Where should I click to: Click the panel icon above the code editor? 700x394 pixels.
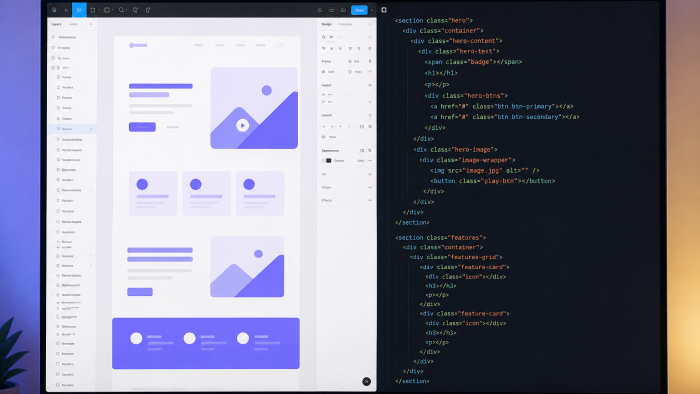click(x=384, y=9)
